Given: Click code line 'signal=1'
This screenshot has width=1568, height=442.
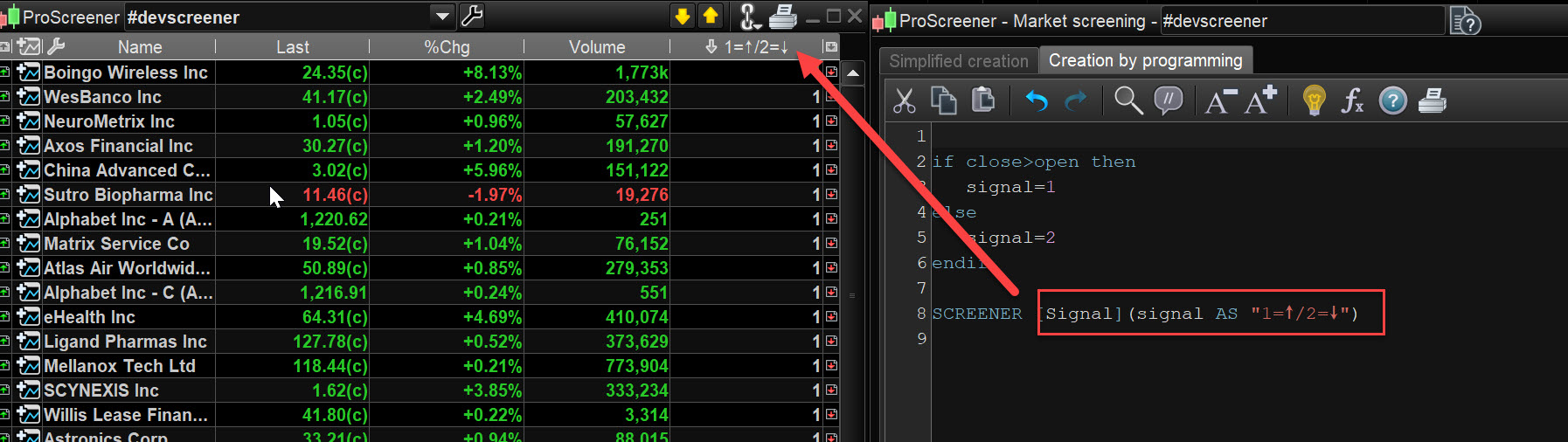Looking at the screenshot, I should tap(1010, 187).
